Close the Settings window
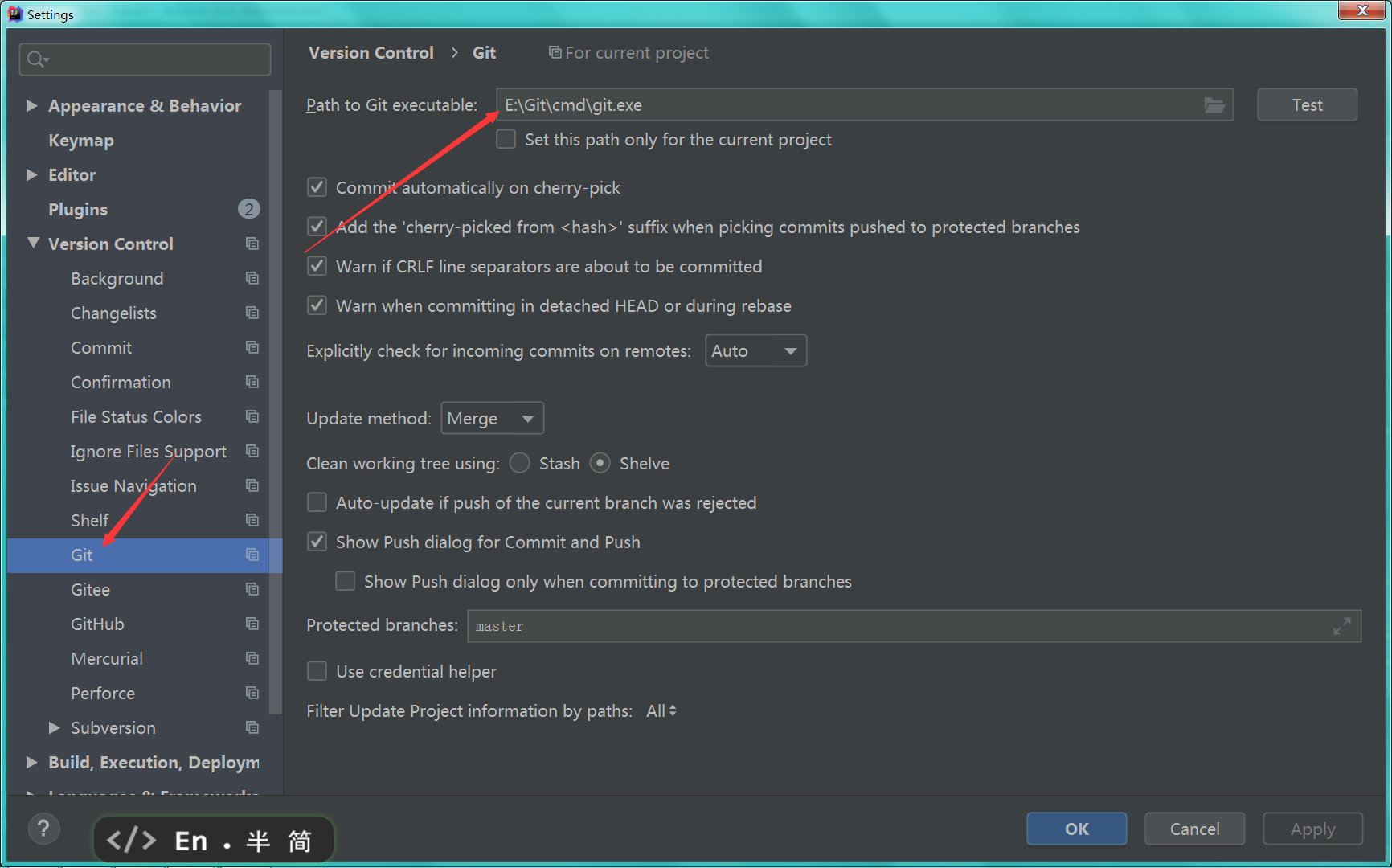 coord(1361,10)
